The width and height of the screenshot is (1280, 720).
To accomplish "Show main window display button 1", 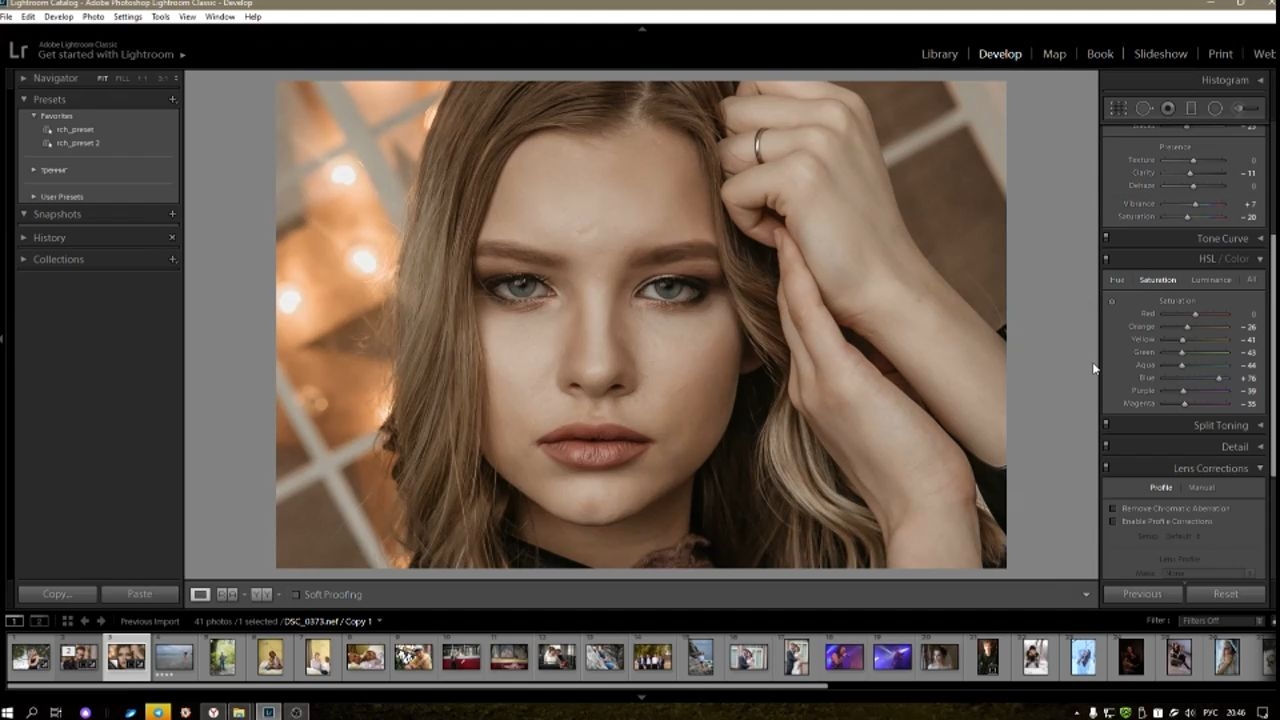I will 14,621.
